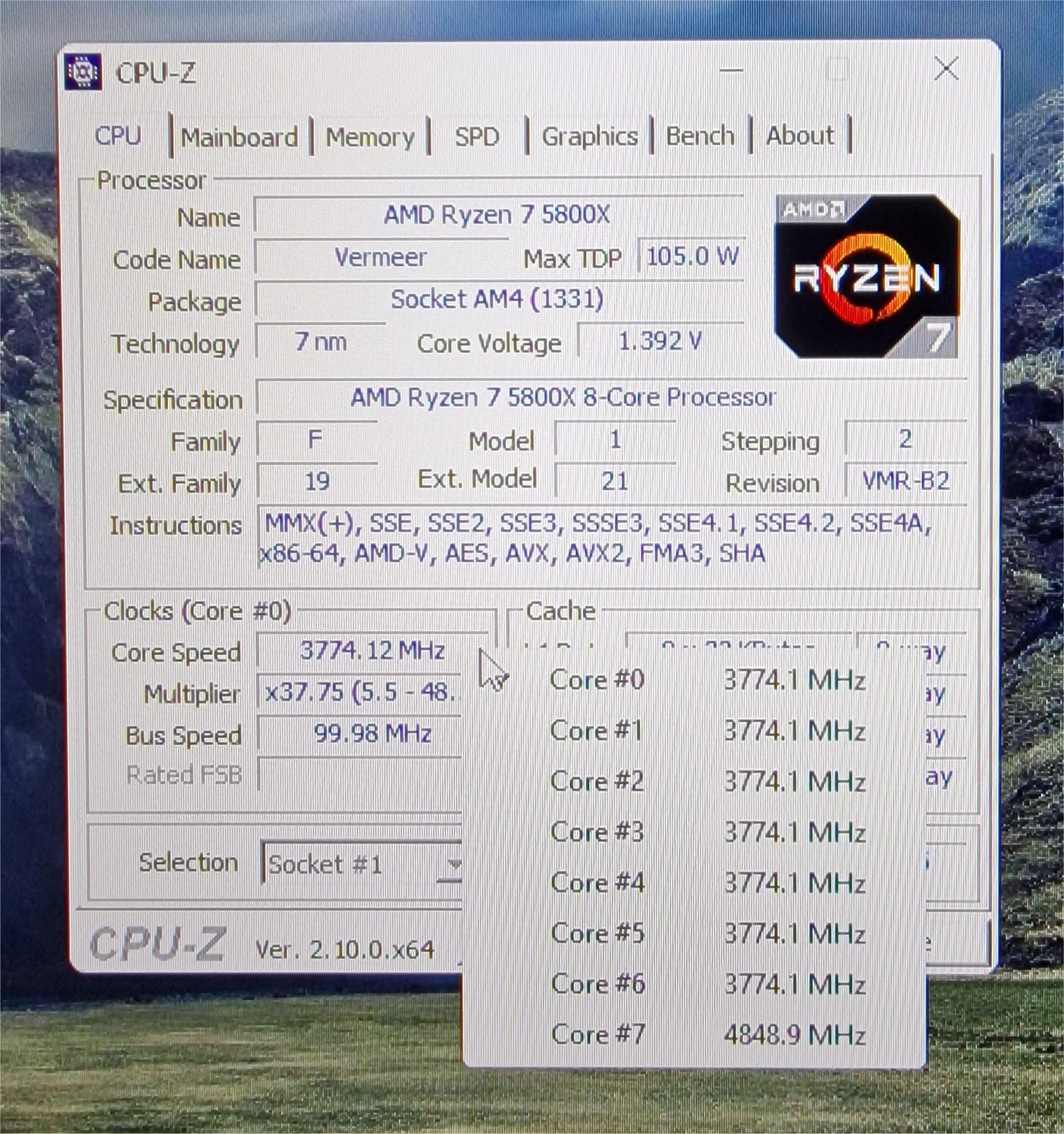This screenshot has height=1134, width=1064.
Task: Open the About tab
Action: 799,136
